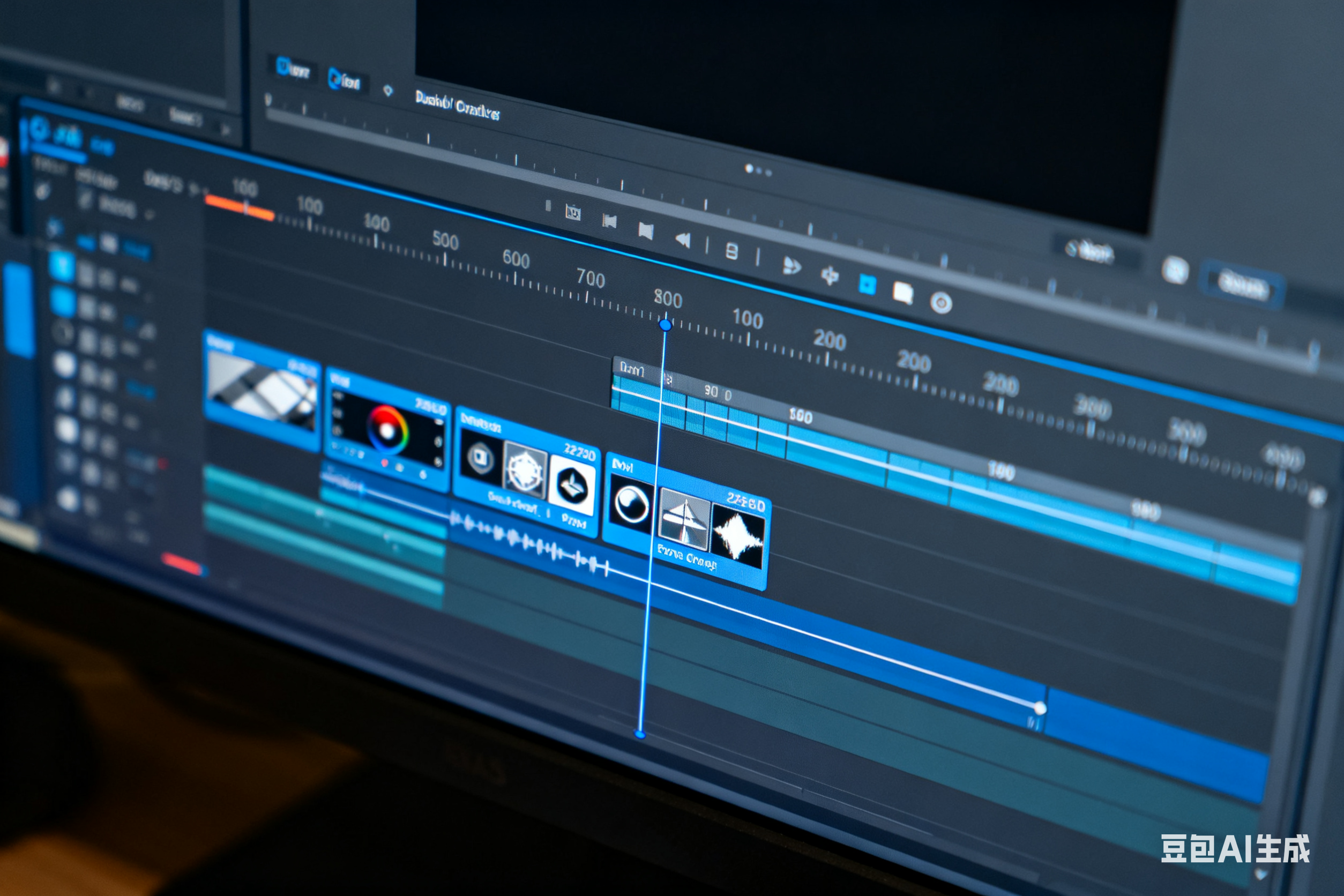The image size is (1344, 896).
Task: Toggle the first bright blue track button
Action: pos(62,266)
